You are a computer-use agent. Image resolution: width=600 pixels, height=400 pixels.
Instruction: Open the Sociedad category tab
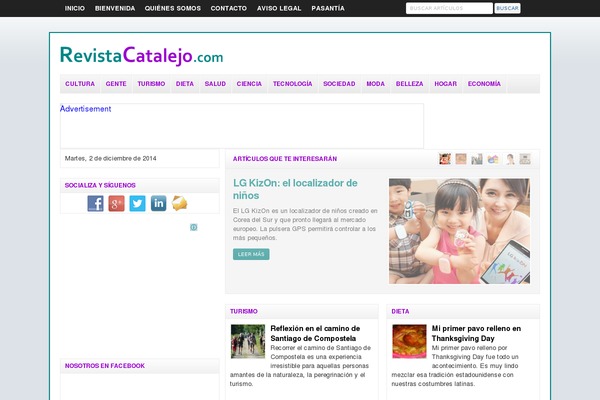click(x=339, y=83)
